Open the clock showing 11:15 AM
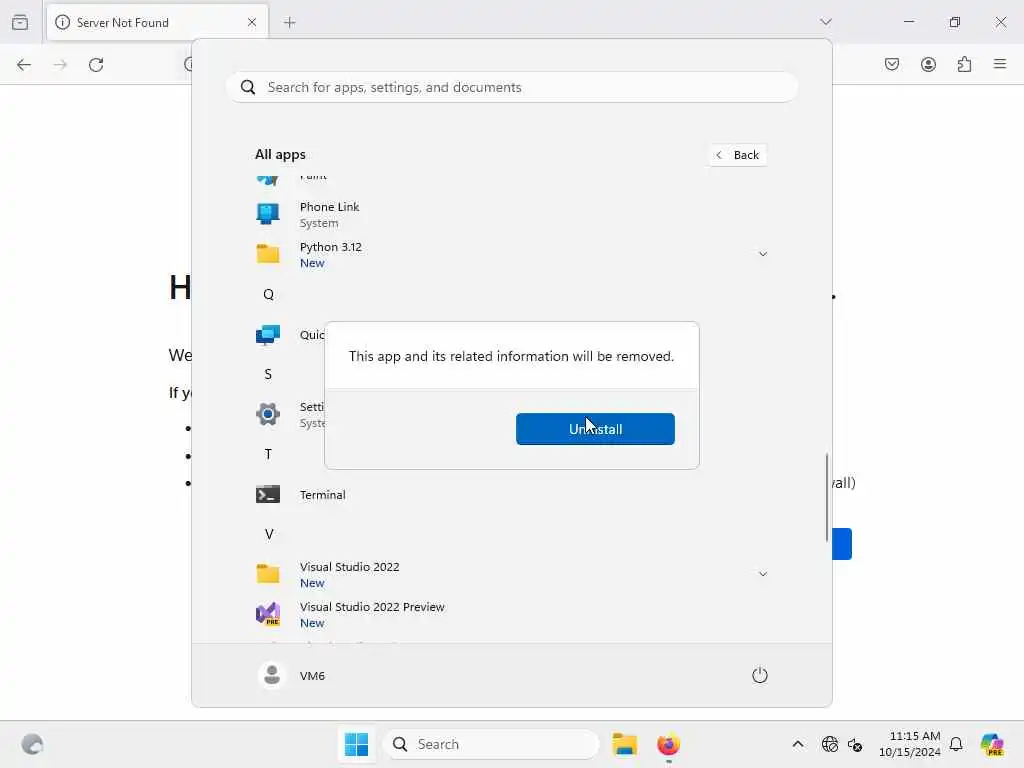 910,744
